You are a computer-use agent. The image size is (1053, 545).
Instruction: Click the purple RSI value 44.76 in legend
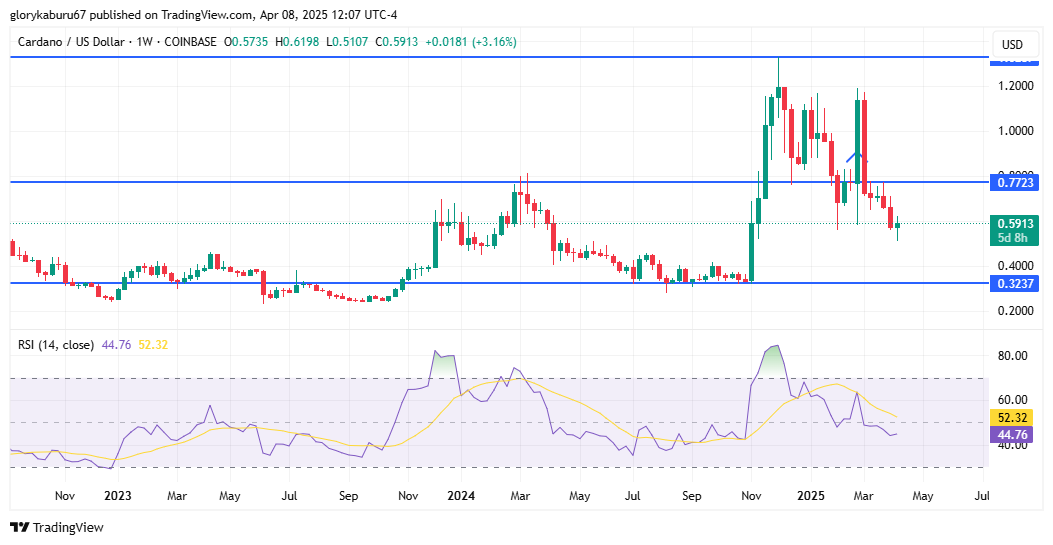click(x=116, y=345)
